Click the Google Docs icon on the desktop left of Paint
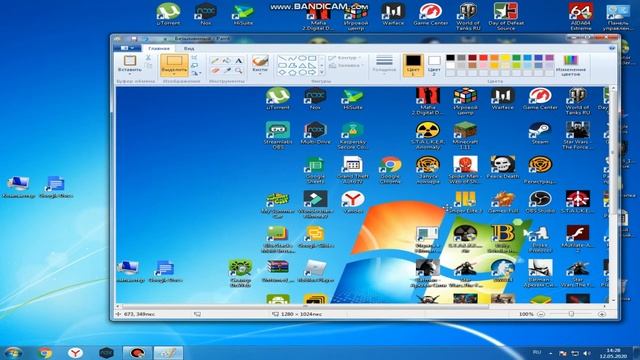The width and height of the screenshot is (640, 360). [56, 187]
